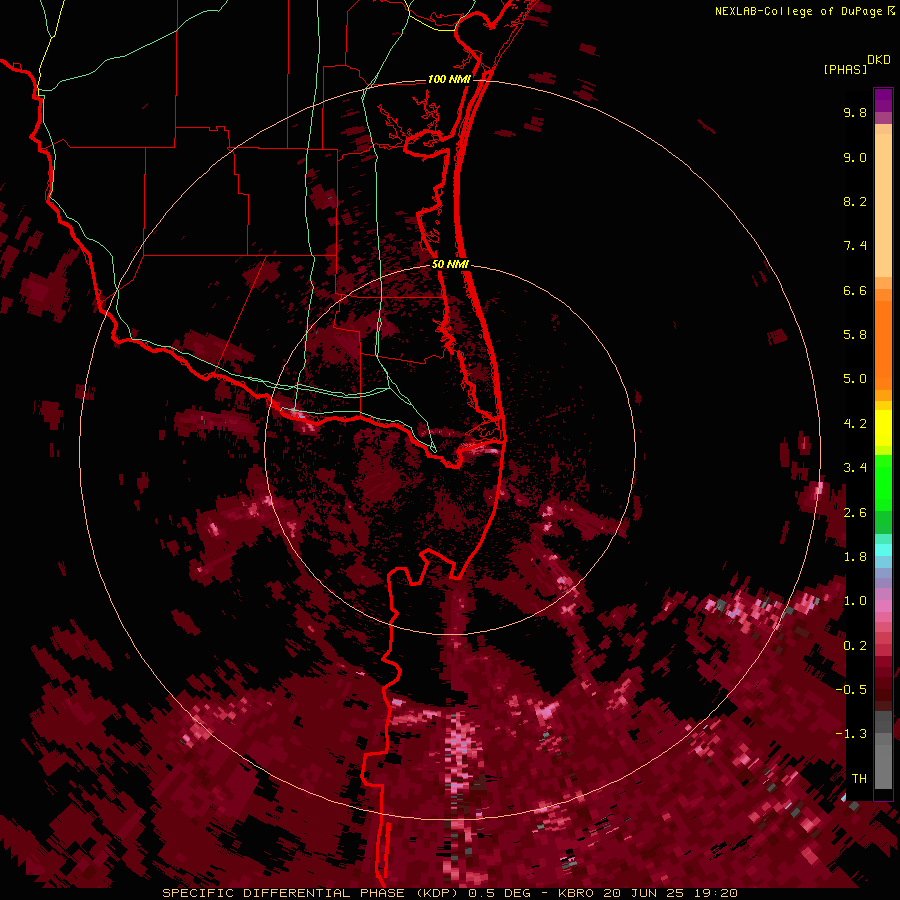
Task: Click the 6.6 value on the color scale
Action: pyautogui.click(x=855, y=290)
